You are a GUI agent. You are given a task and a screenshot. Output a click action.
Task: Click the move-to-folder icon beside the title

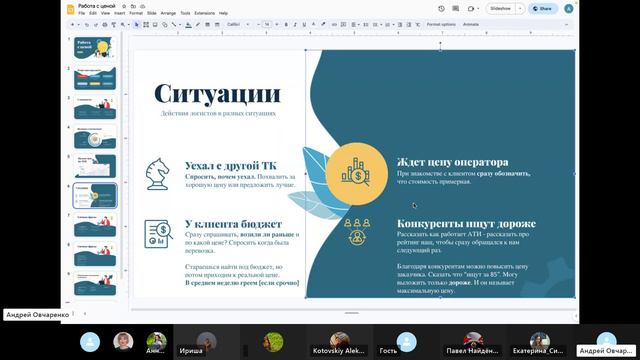pos(133,7)
